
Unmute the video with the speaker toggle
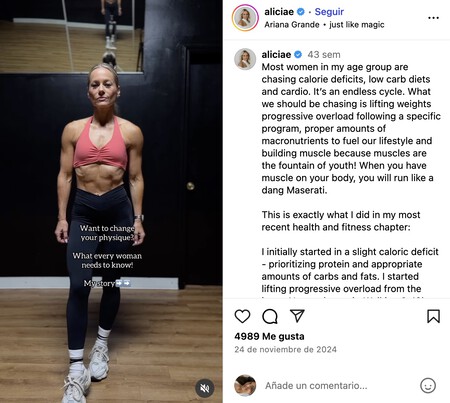[x=204, y=388]
